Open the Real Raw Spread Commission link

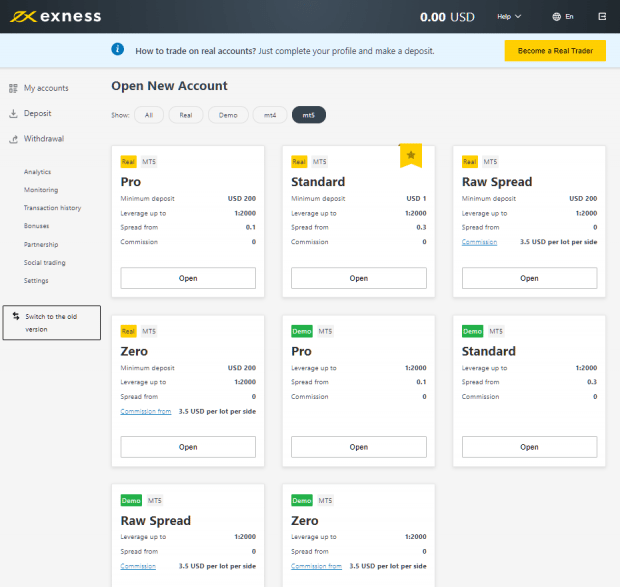[x=479, y=242]
